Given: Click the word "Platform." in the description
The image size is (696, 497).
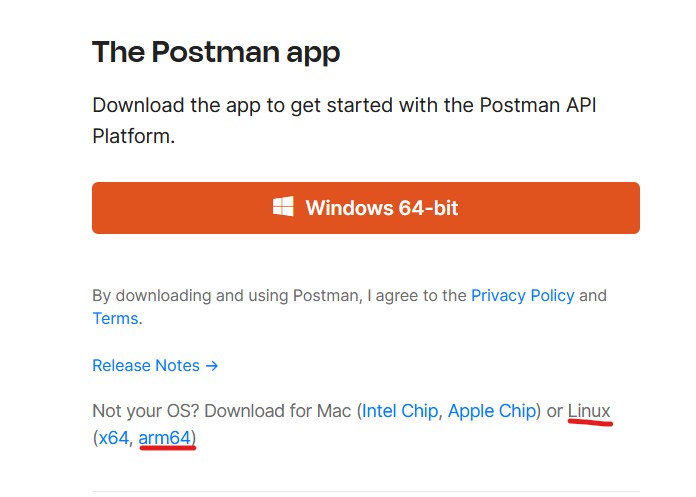Looking at the screenshot, I should tap(134, 136).
